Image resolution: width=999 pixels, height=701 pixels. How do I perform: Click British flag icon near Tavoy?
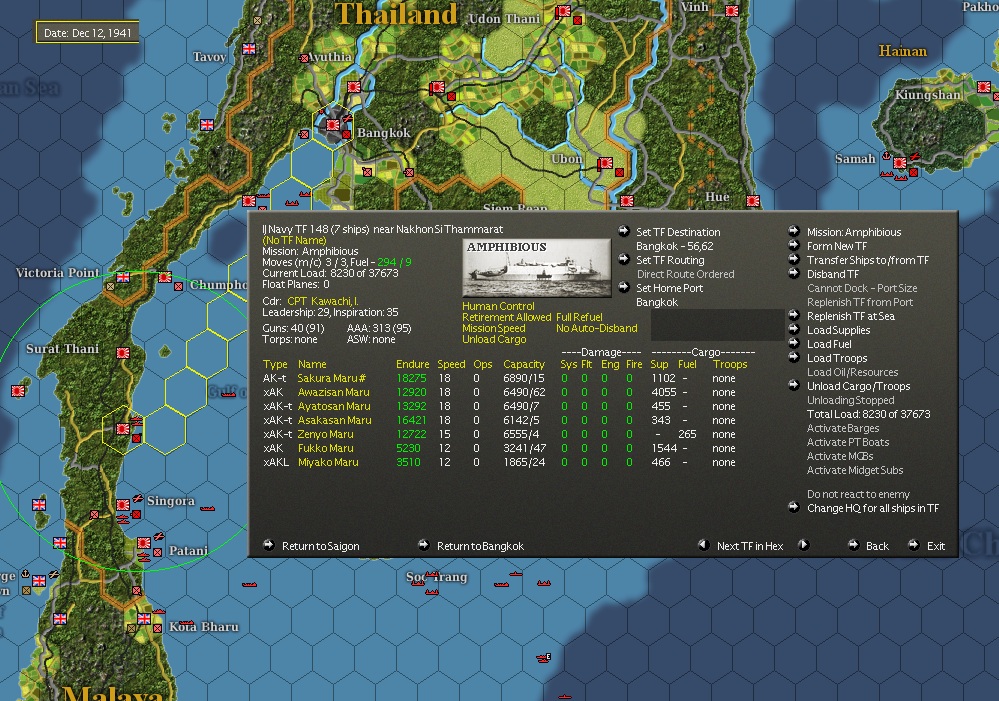point(249,48)
